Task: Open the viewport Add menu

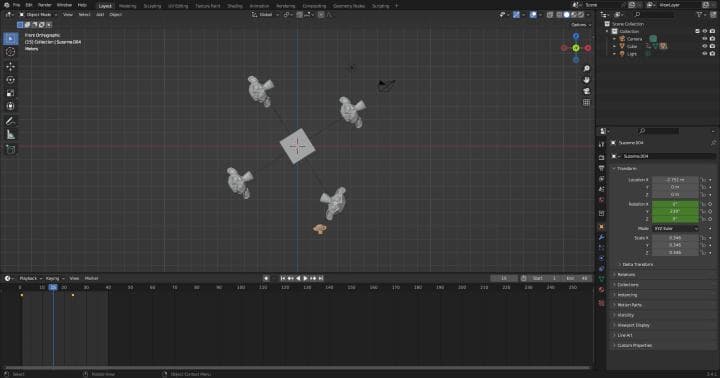Action: click(x=100, y=15)
